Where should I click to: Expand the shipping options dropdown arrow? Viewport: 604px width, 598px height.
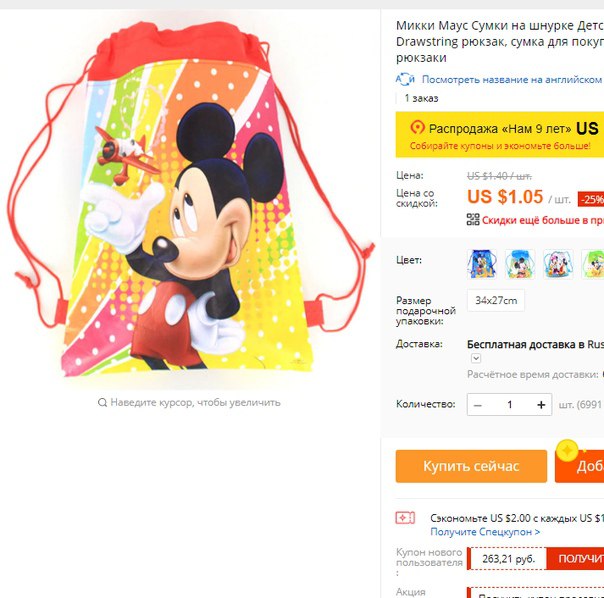[x=476, y=358]
